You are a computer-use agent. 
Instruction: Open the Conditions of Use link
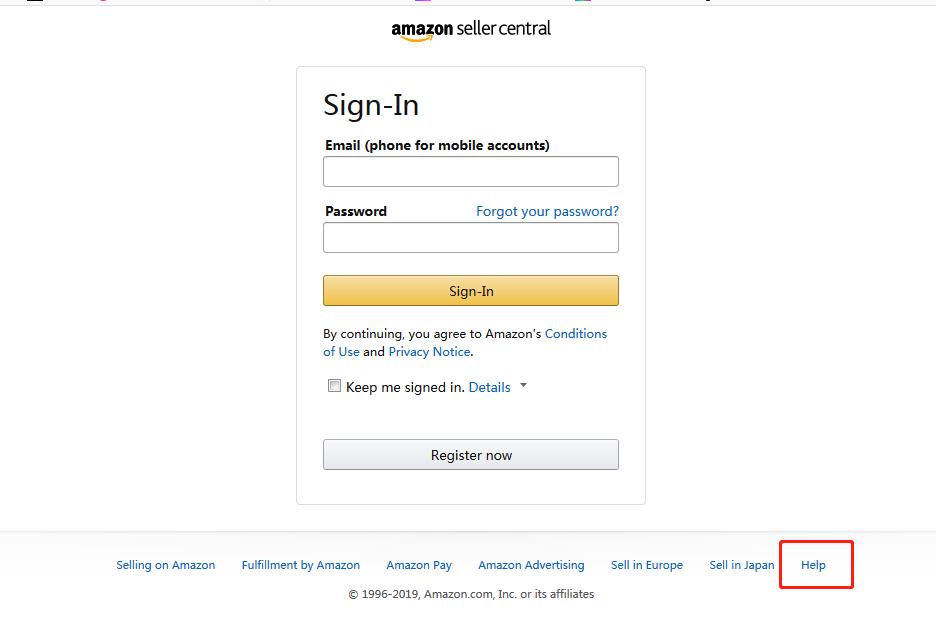click(x=575, y=334)
